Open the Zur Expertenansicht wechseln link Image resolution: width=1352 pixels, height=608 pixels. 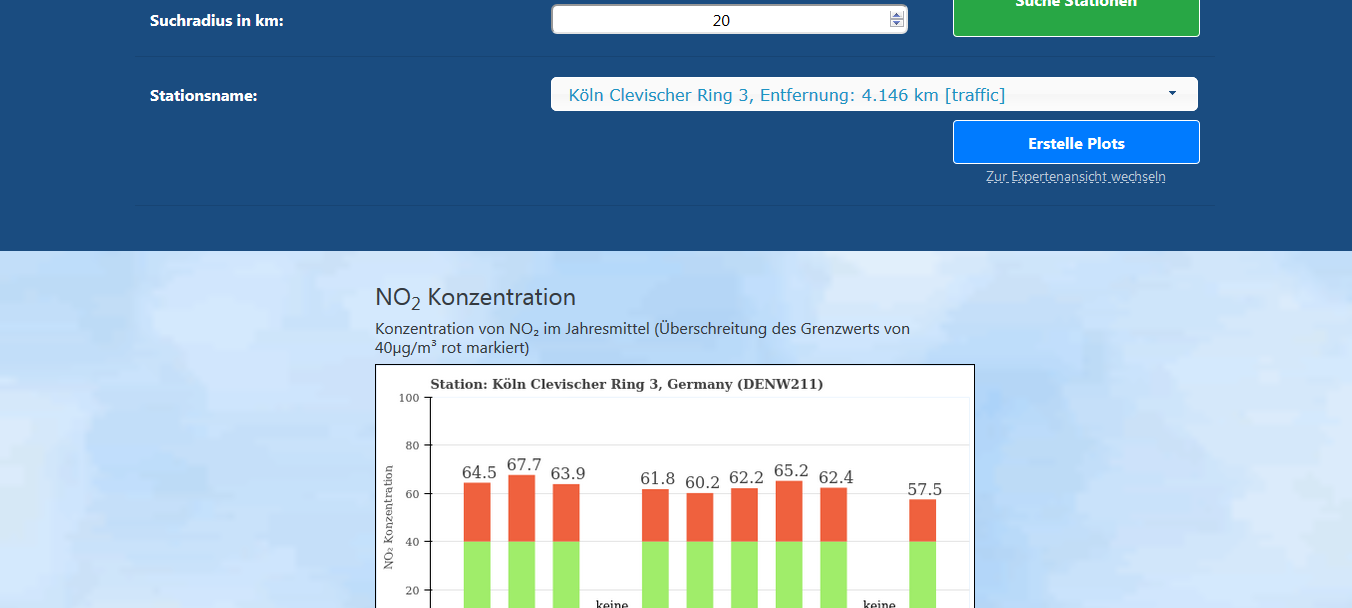click(x=1076, y=177)
